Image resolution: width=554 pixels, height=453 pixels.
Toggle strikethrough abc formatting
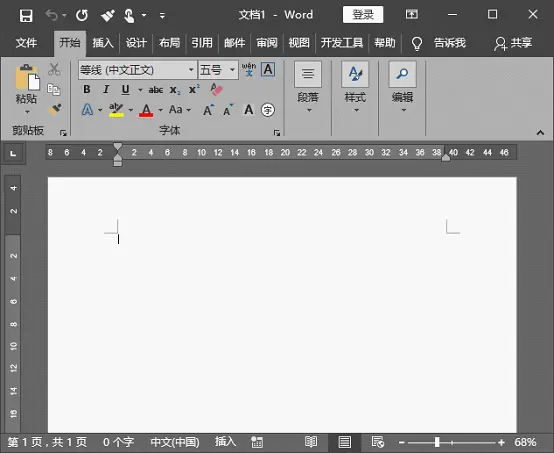(155, 90)
